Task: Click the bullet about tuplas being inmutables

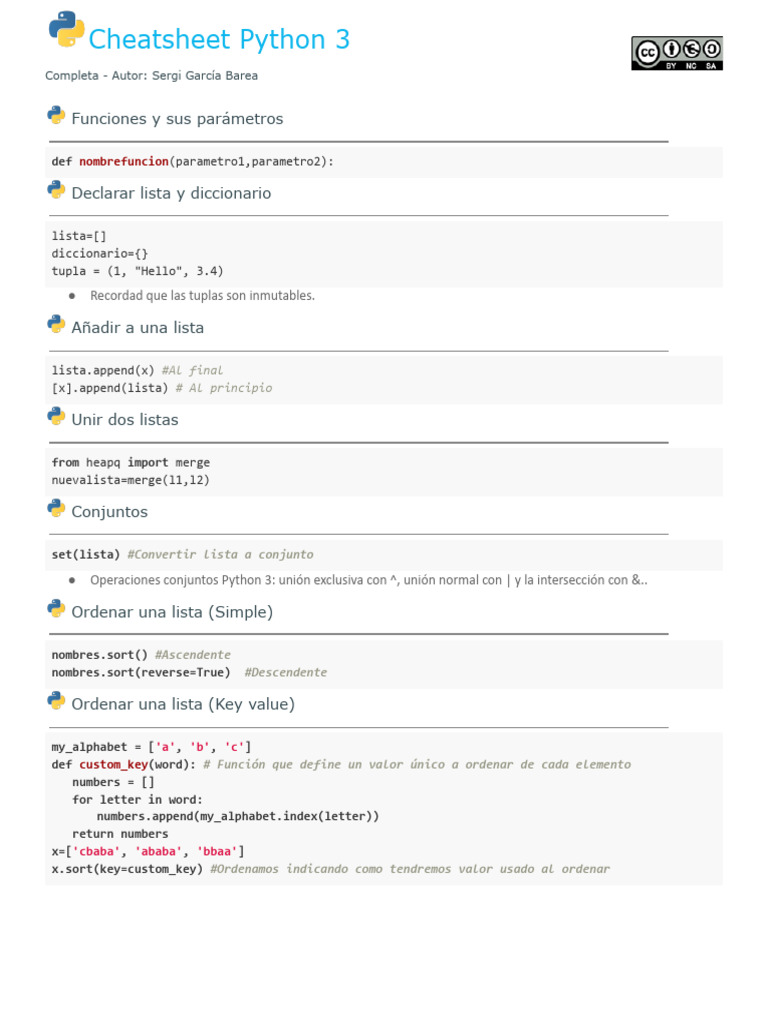Action: tap(202, 296)
